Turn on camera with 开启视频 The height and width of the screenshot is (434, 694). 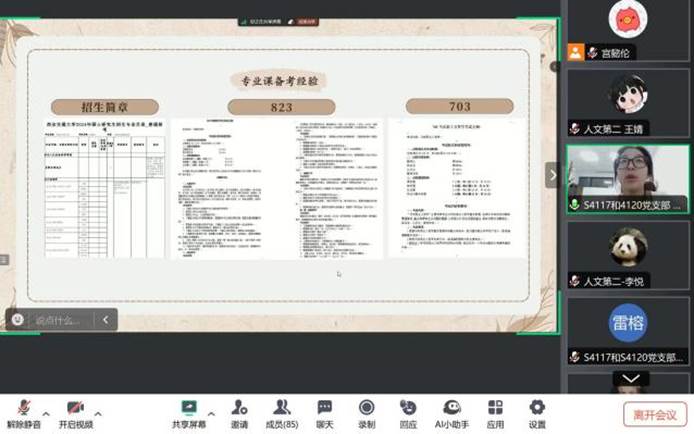coord(75,412)
